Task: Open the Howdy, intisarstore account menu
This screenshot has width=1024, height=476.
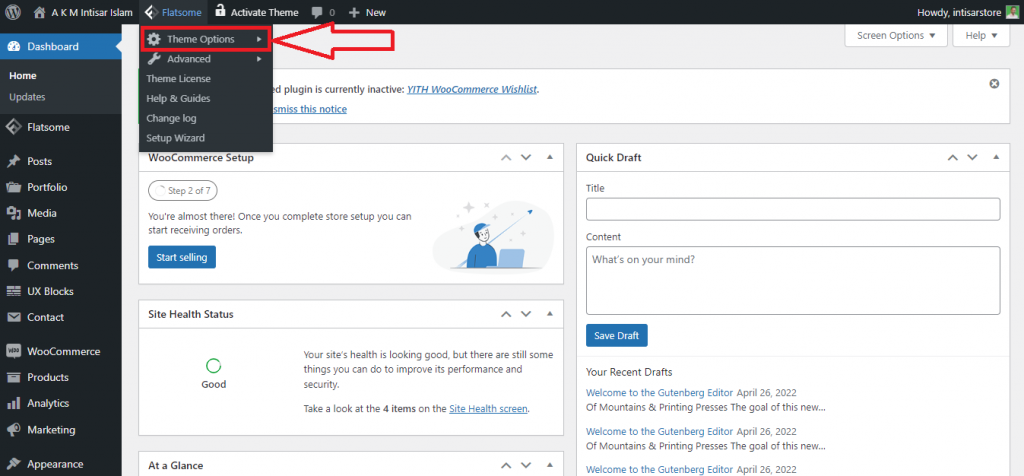Action: 967,12
